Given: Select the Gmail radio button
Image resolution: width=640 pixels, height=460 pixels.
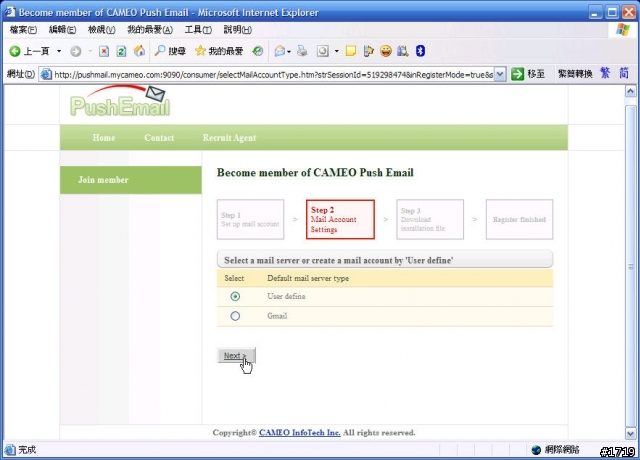Looking at the screenshot, I should coord(235,316).
